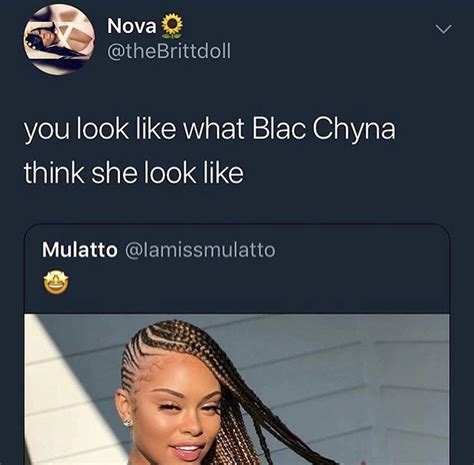The width and height of the screenshot is (474, 465).
Task: Open the quoted tweet's photo
Action: (x=237, y=389)
